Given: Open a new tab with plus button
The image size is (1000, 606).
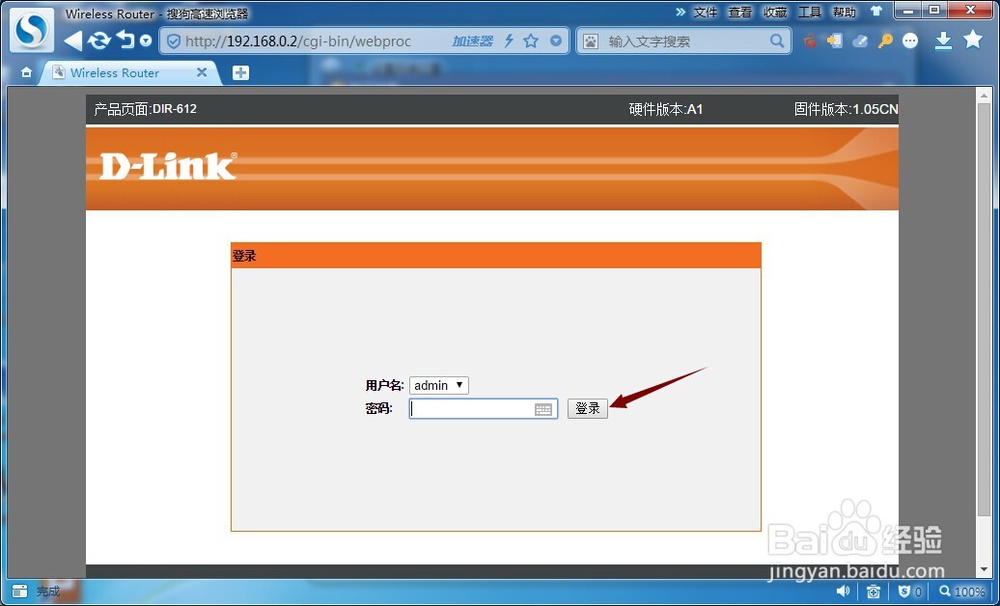Looking at the screenshot, I should [x=240, y=73].
